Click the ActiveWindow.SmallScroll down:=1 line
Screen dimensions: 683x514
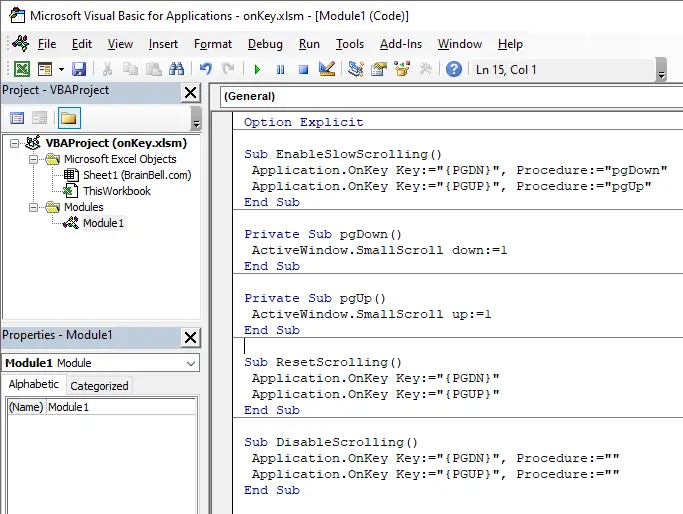(x=379, y=250)
